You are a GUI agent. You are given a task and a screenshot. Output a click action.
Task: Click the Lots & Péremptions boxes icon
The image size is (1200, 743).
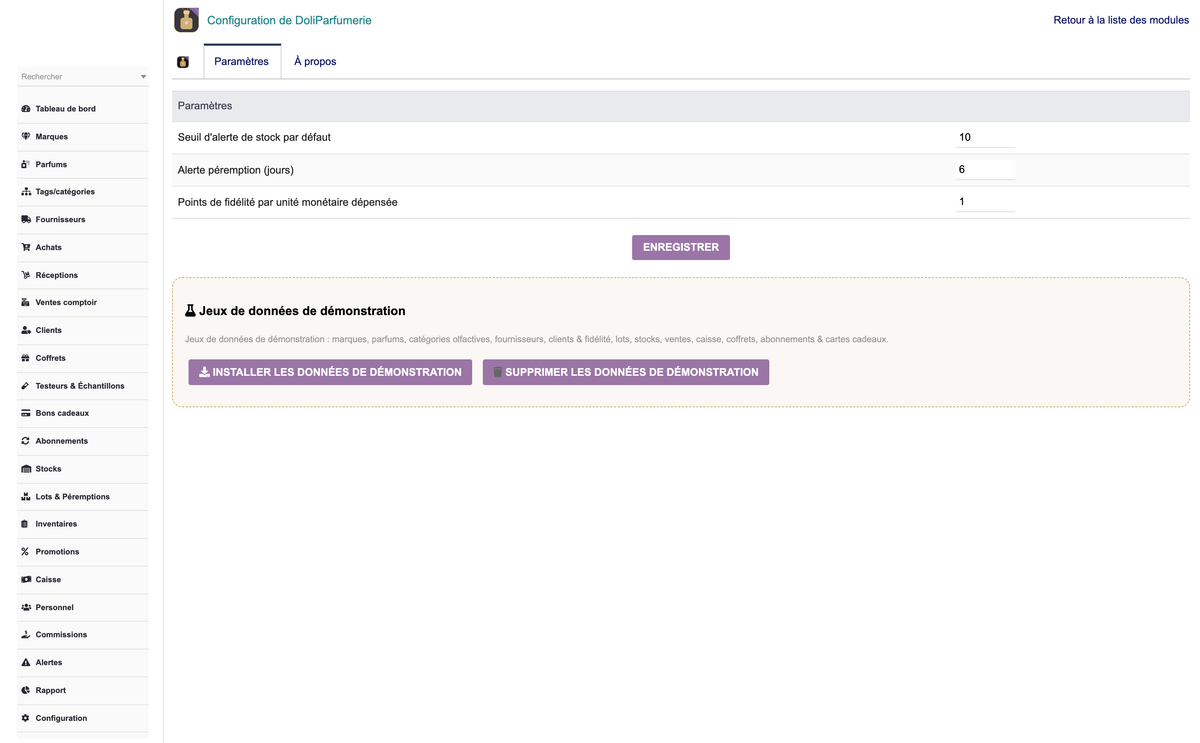(26, 496)
